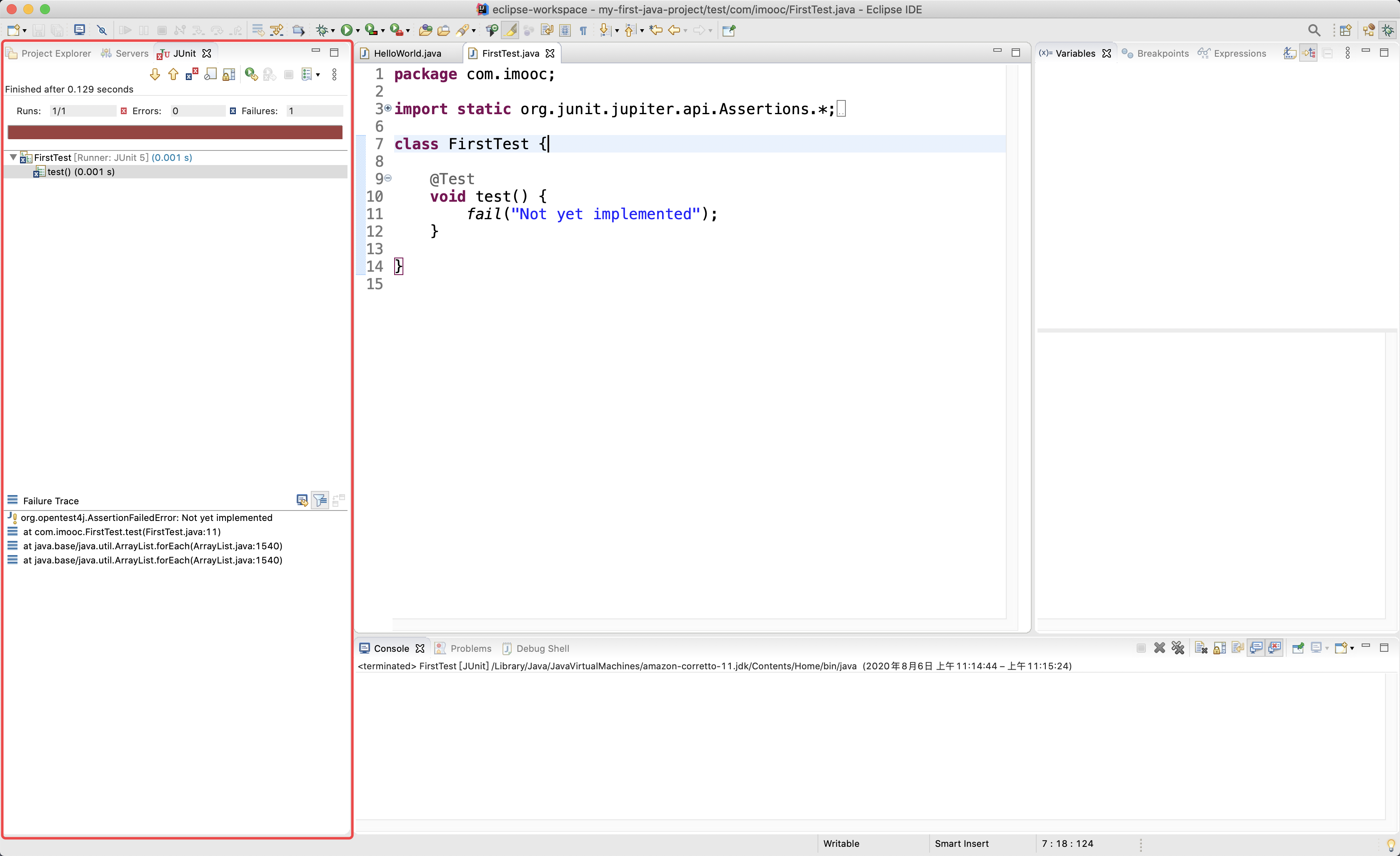Click the Open Type icon in toolbar
1400x856 pixels.
pos(425,31)
